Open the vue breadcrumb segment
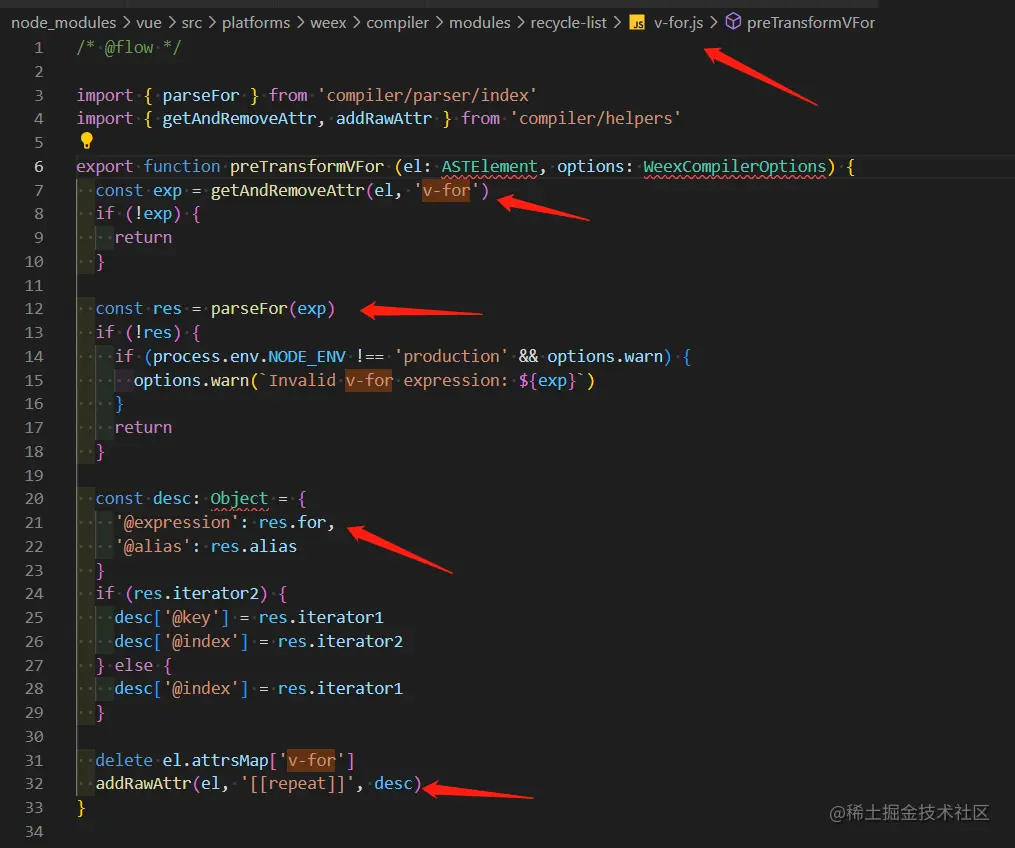 [149, 23]
